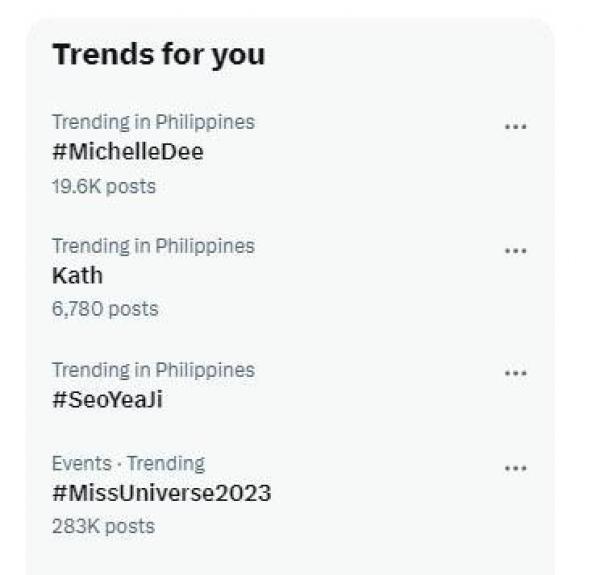The height and width of the screenshot is (575, 600).
Task: Open the #MichelleDee hashtag trend
Action: 127,152
